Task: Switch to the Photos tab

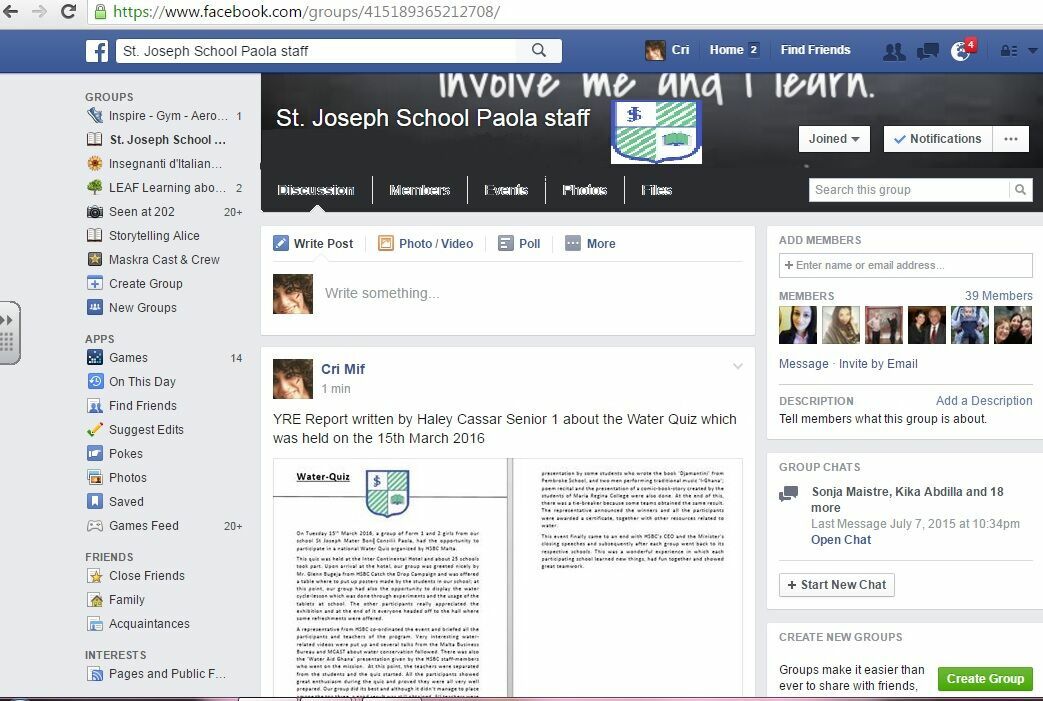Action: [x=584, y=190]
